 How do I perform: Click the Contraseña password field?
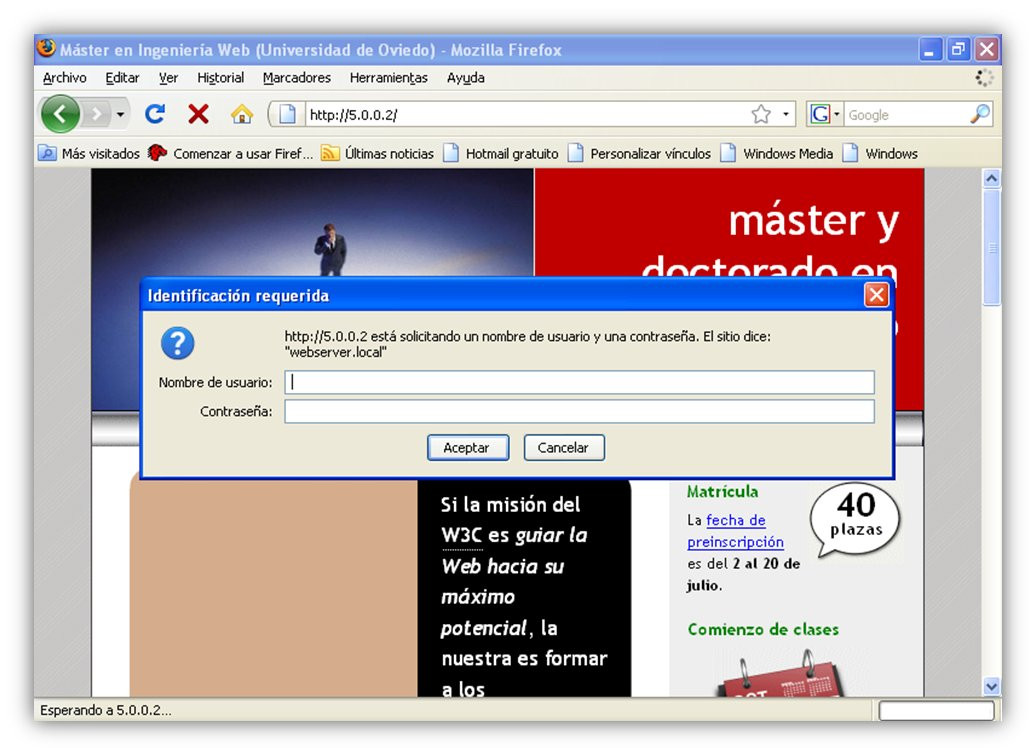pos(579,412)
